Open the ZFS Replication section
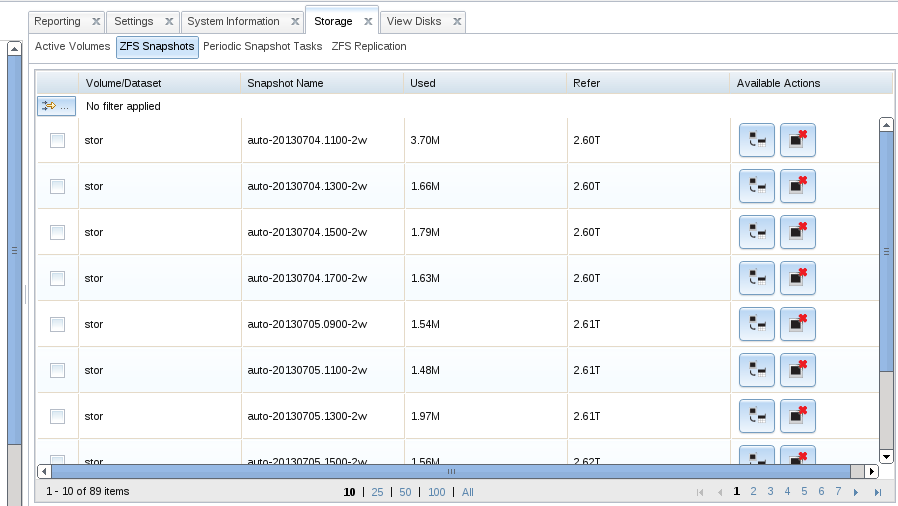 pyautogui.click(x=368, y=47)
